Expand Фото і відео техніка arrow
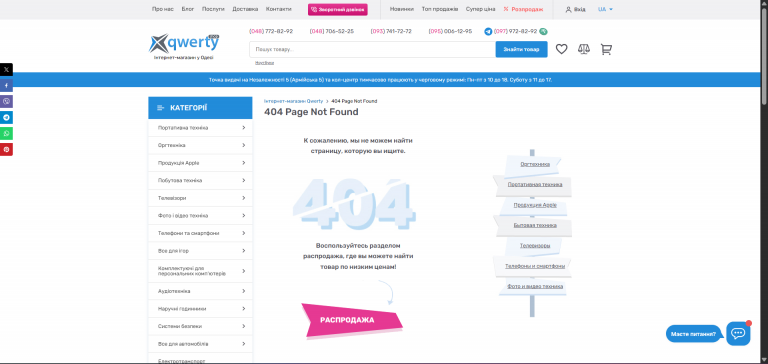Screen dimensions: 768x364 [x=243, y=216]
